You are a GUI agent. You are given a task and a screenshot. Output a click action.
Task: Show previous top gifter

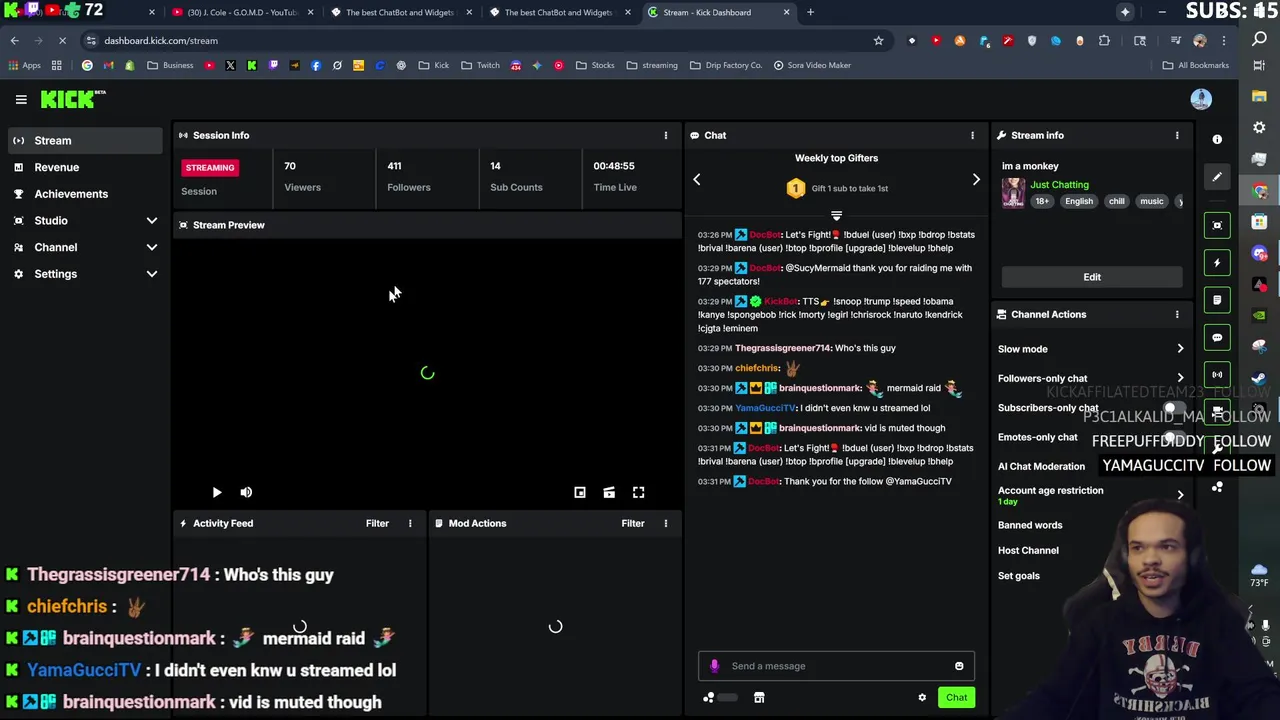click(697, 179)
